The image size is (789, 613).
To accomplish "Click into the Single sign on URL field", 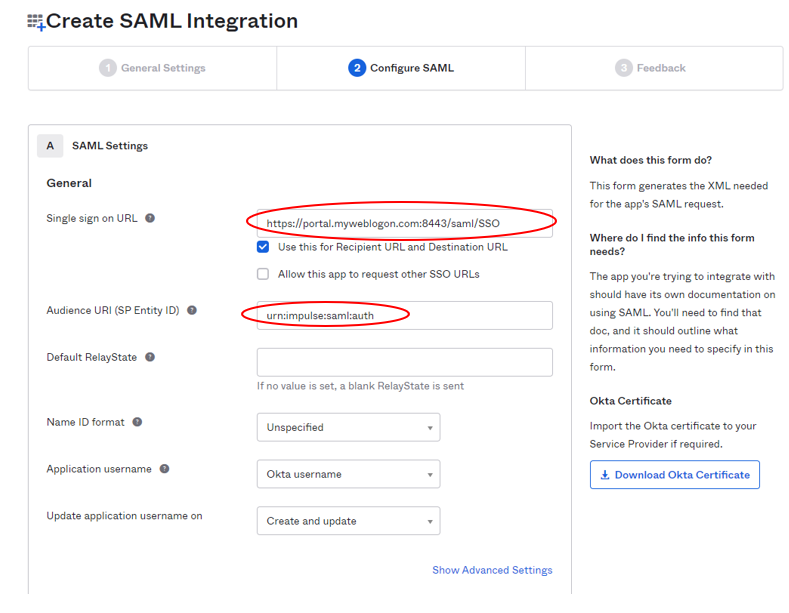I will [405, 223].
